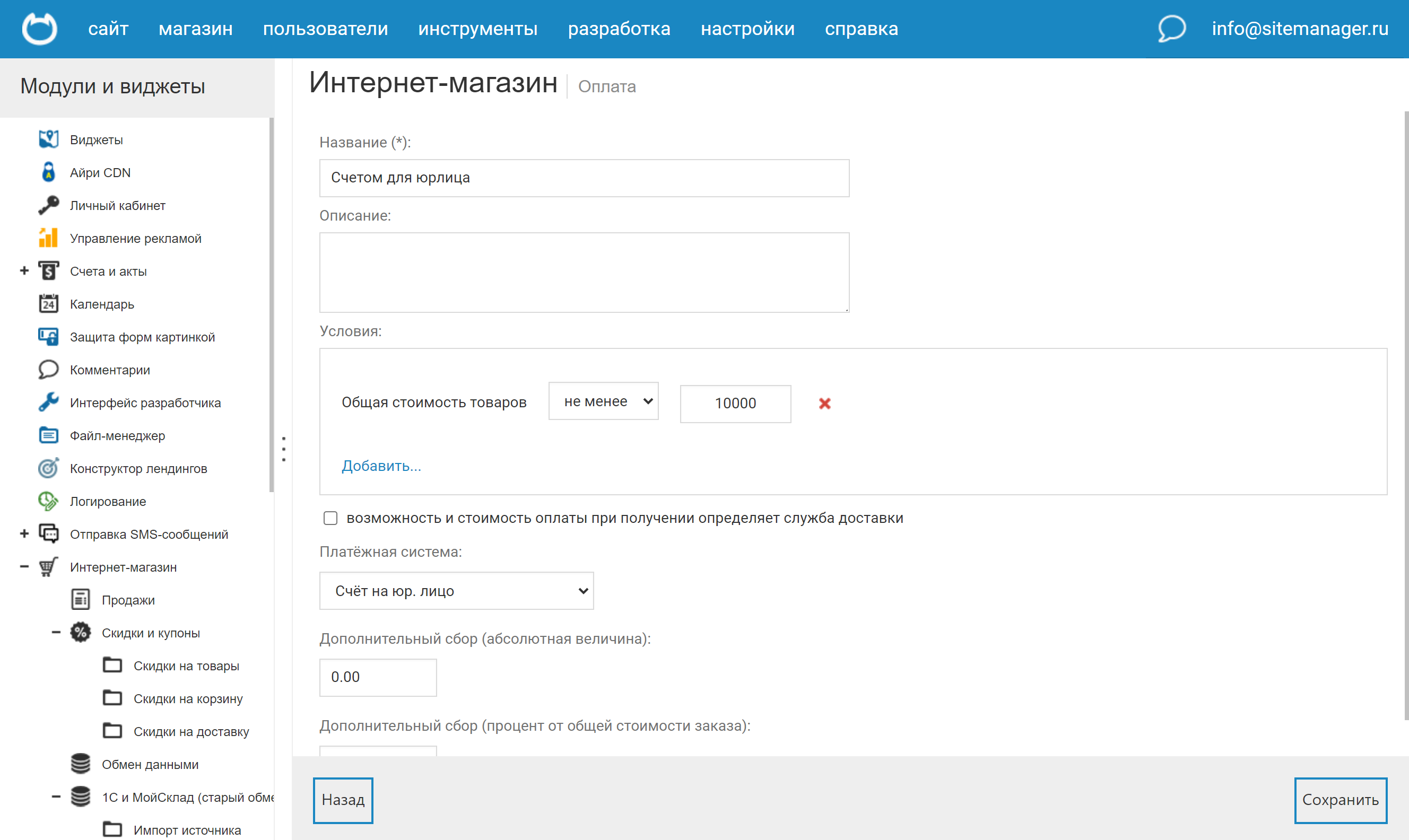
Task: Click the cat logo icon
Action: click(x=39, y=28)
